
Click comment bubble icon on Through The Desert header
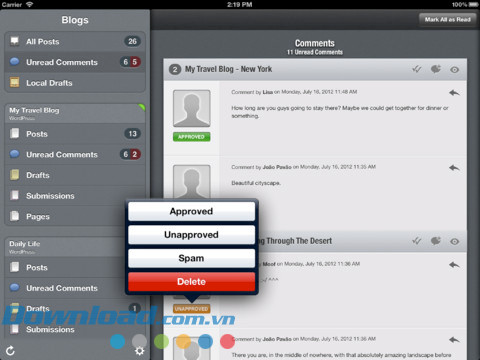(x=436, y=241)
